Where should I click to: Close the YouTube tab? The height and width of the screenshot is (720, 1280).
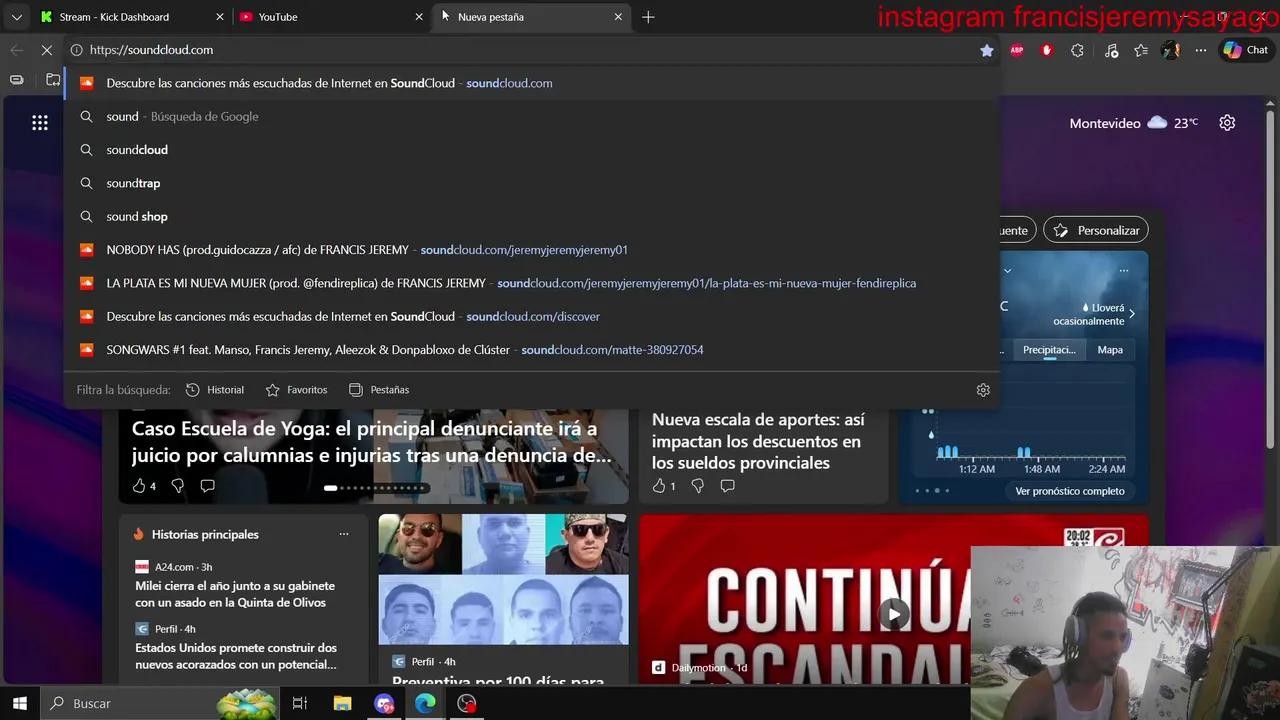(x=419, y=17)
